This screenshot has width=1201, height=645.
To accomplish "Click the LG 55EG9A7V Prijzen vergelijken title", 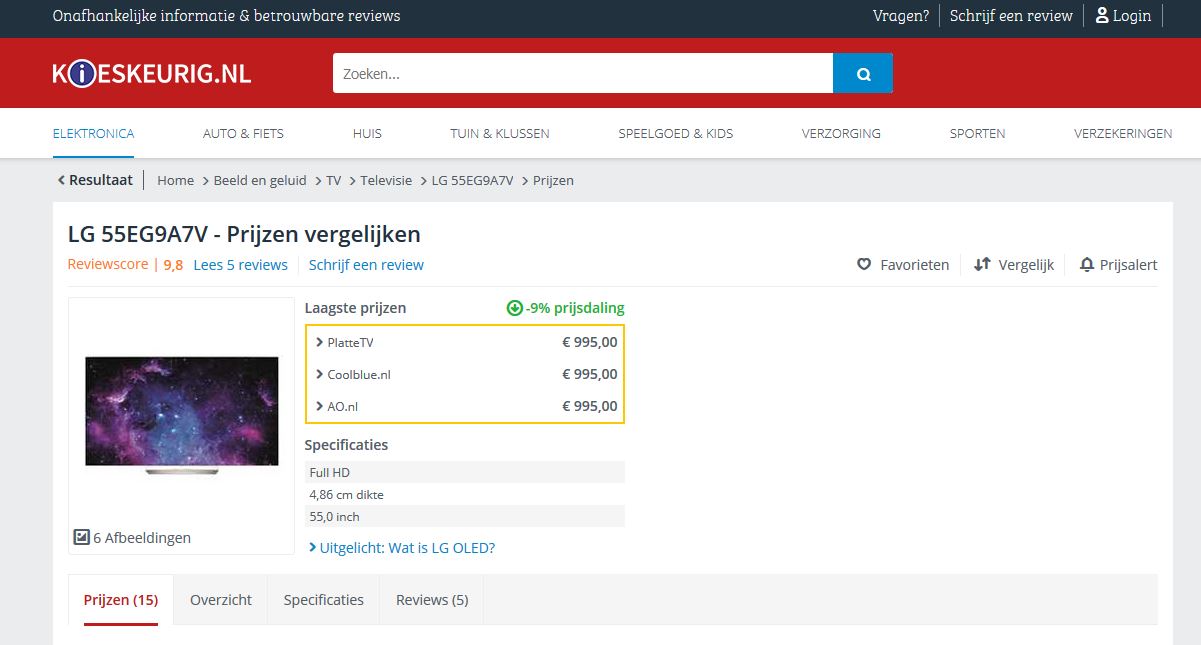I will (x=244, y=234).
